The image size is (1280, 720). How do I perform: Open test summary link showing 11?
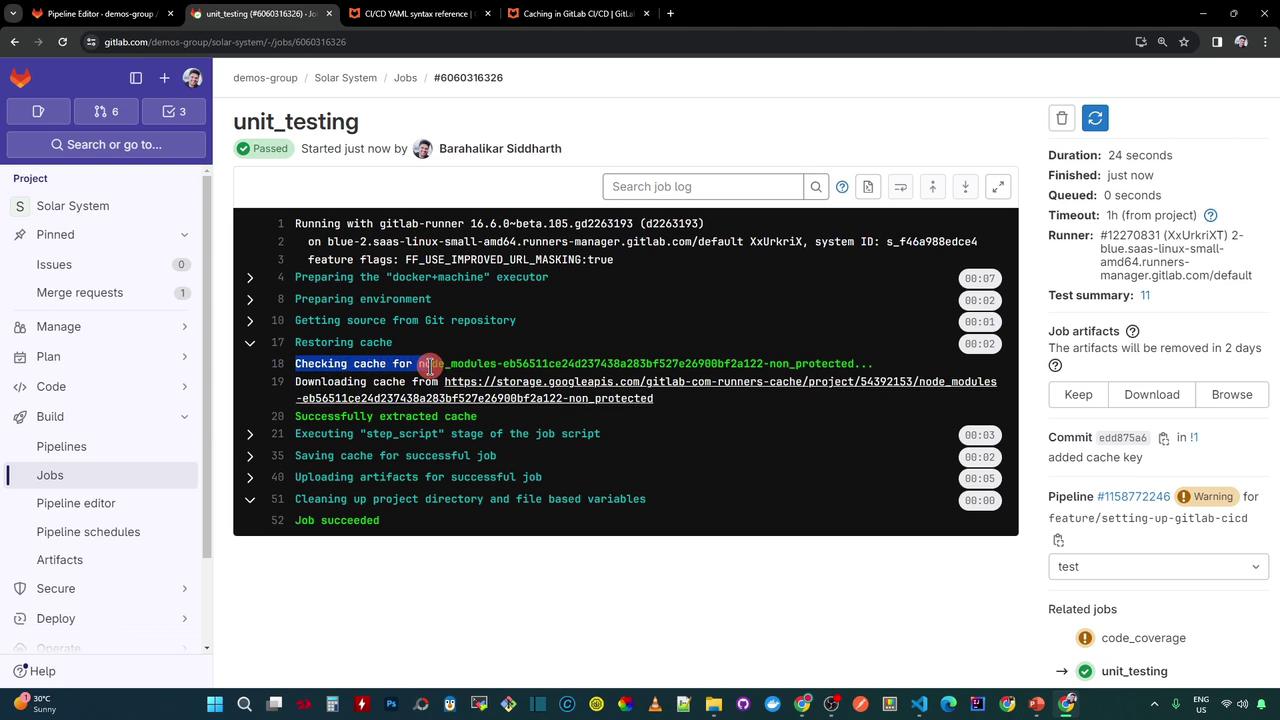[x=1145, y=296]
